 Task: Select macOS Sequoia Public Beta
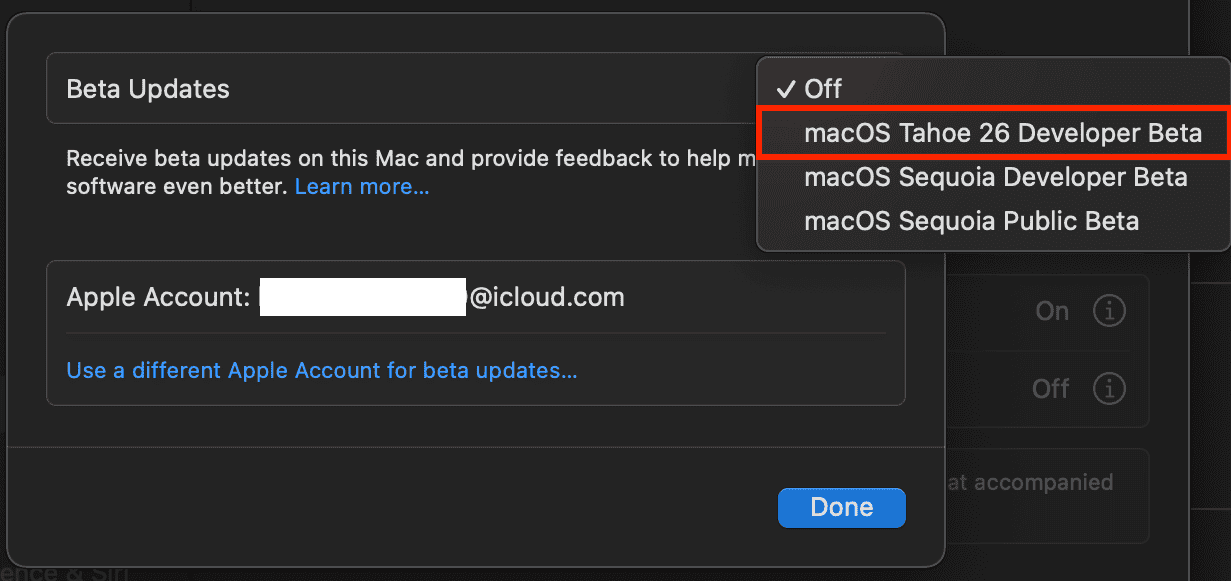(x=971, y=221)
